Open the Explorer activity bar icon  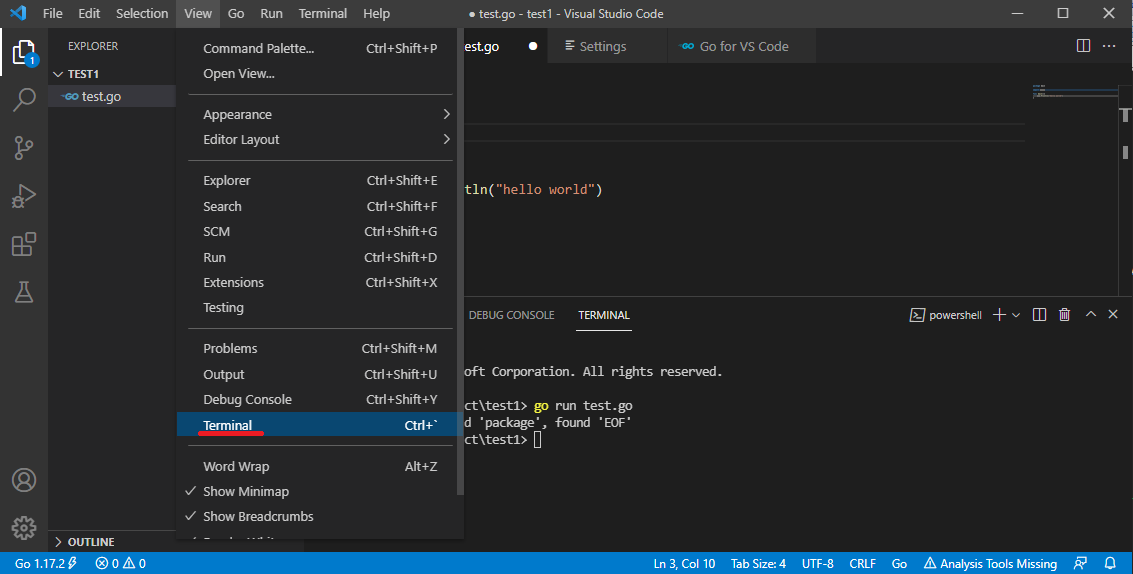[x=24, y=53]
